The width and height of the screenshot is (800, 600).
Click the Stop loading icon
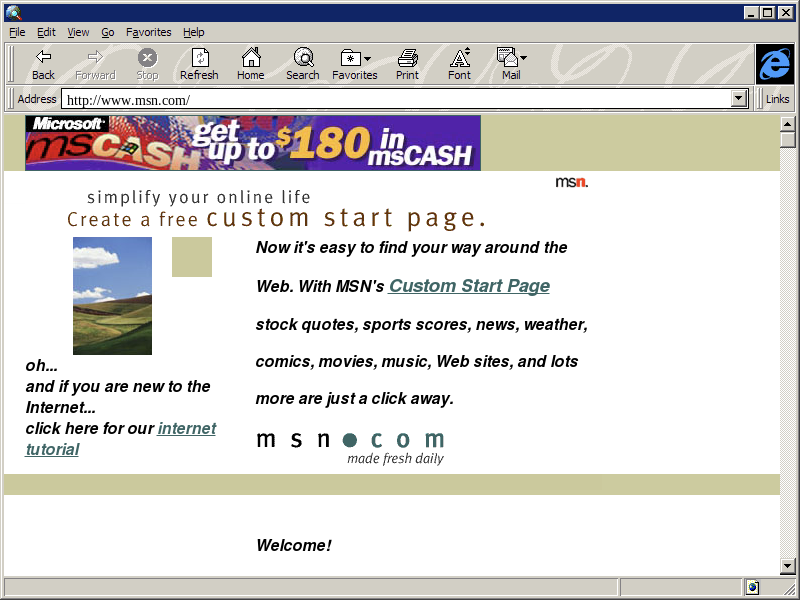[x=147, y=58]
